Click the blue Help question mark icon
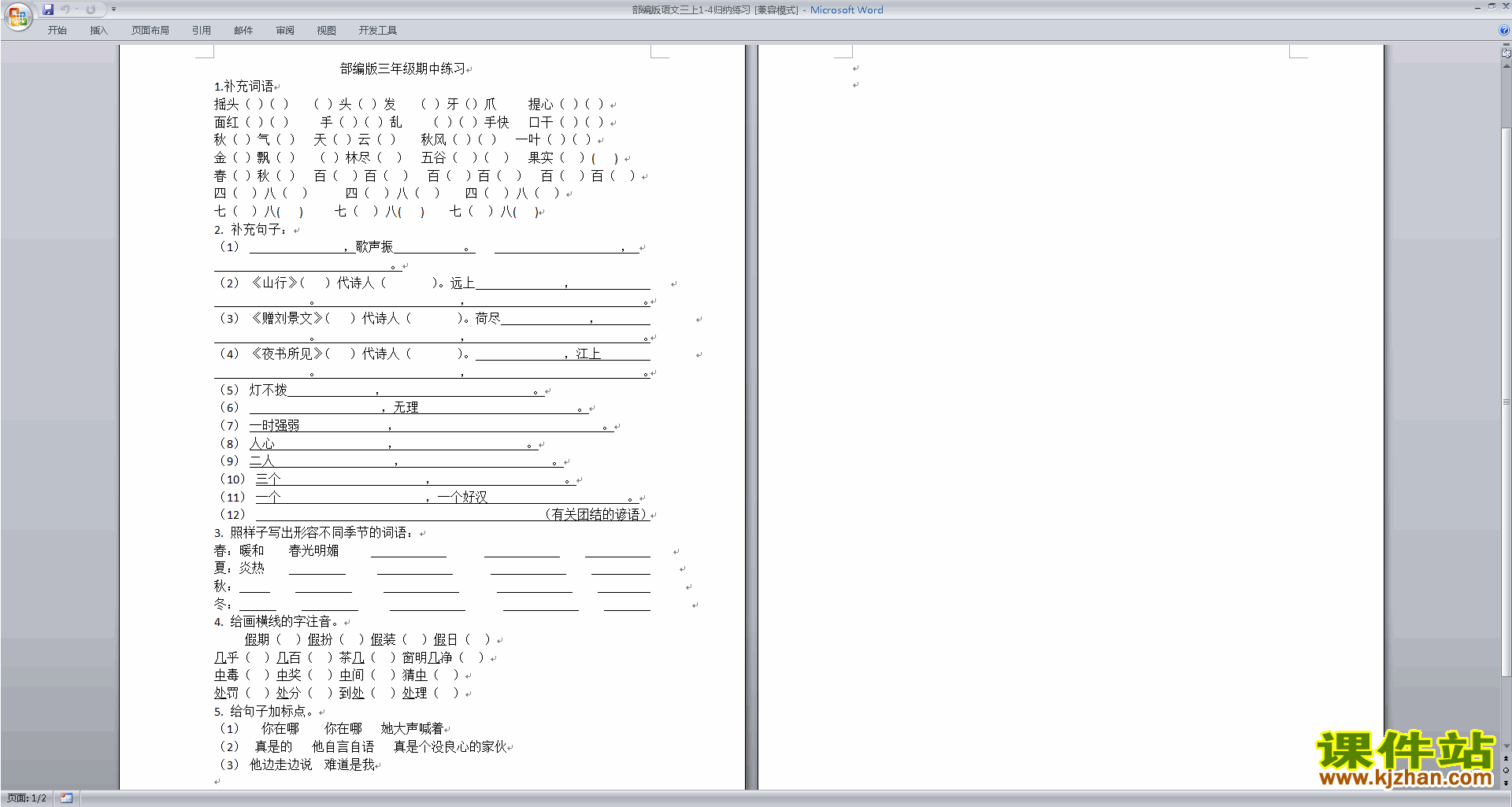 (1504, 30)
